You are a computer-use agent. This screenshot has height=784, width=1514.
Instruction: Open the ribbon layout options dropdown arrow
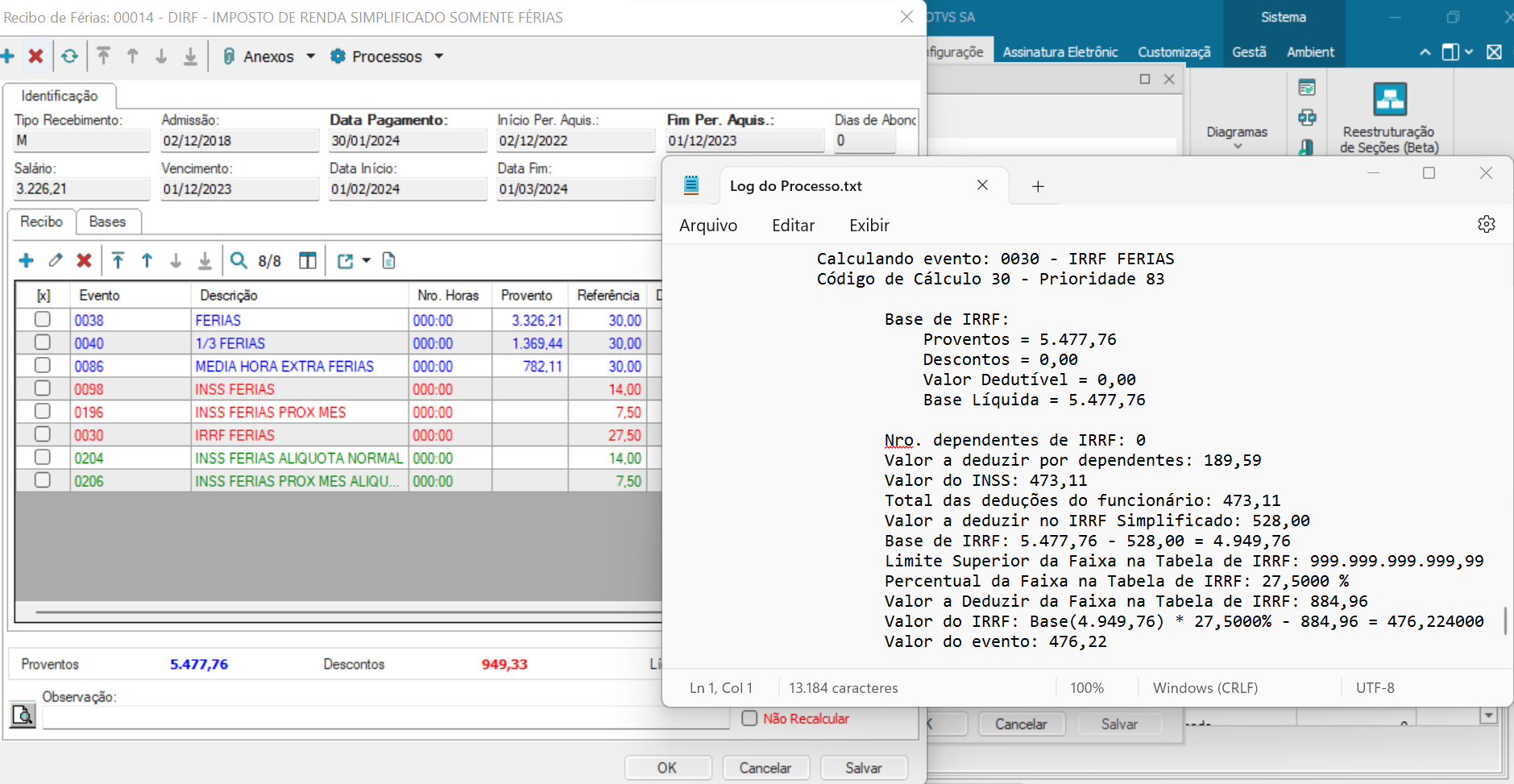(x=1469, y=52)
